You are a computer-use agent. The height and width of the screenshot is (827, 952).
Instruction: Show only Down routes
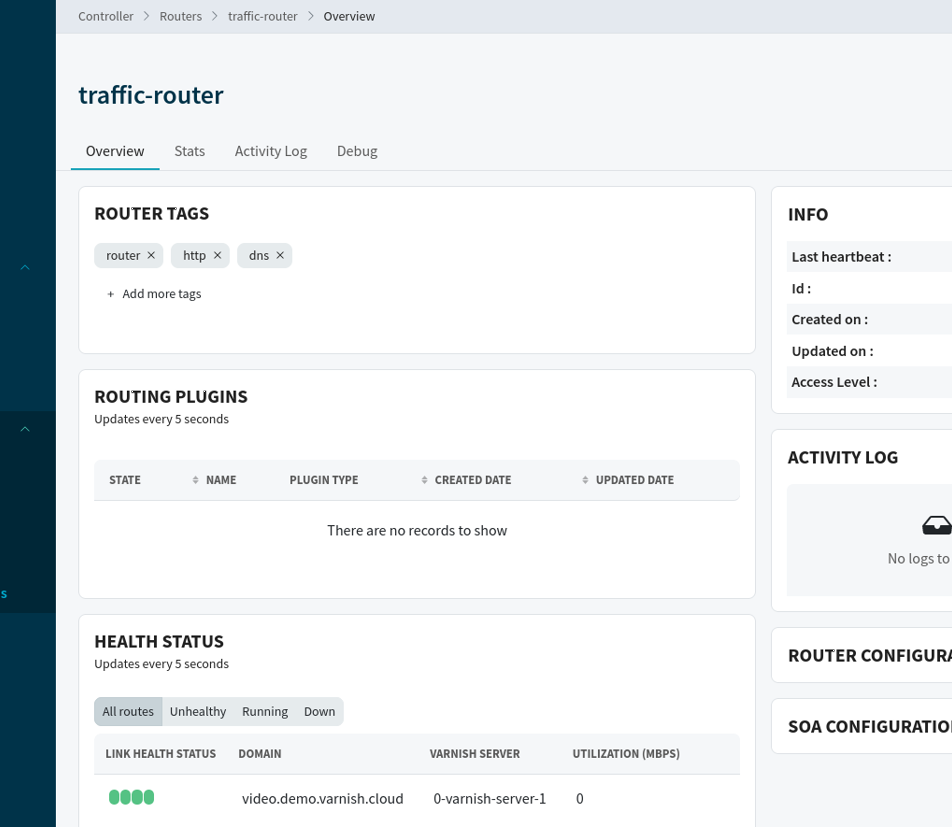pyautogui.click(x=320, y=712)
